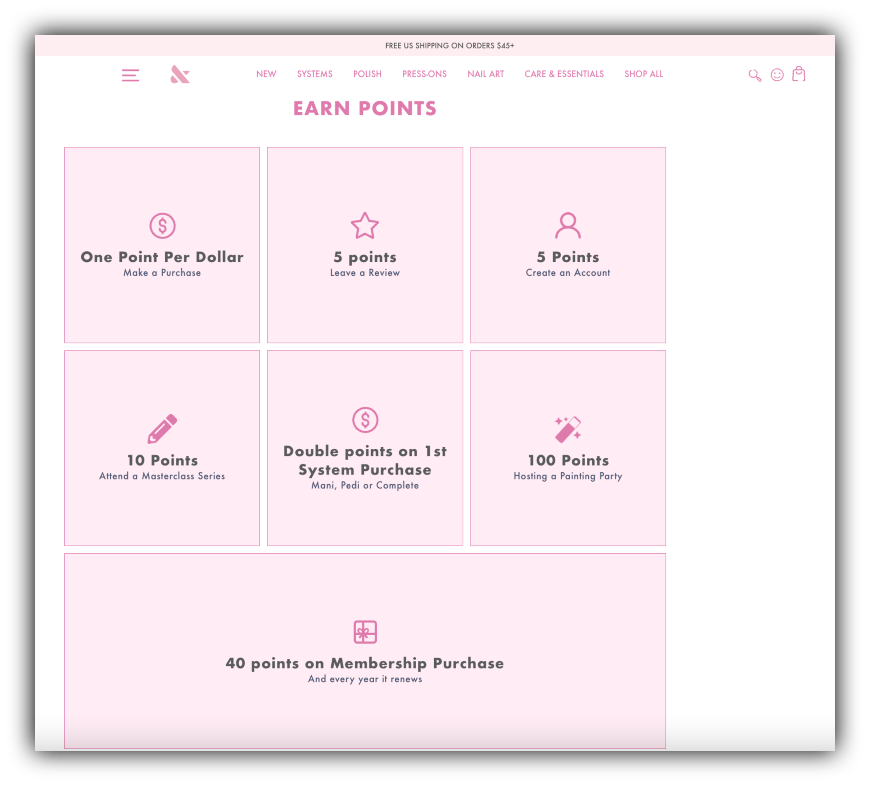Open the PRESS-ONS menu entry
This screenshot has height=786, width=870.
[424, 74]
